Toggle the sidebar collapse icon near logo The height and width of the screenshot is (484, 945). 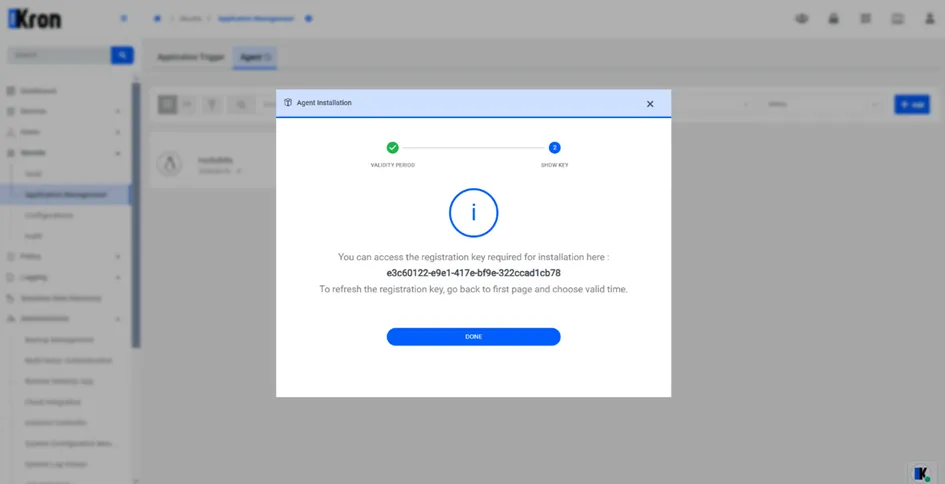(124, 19)
